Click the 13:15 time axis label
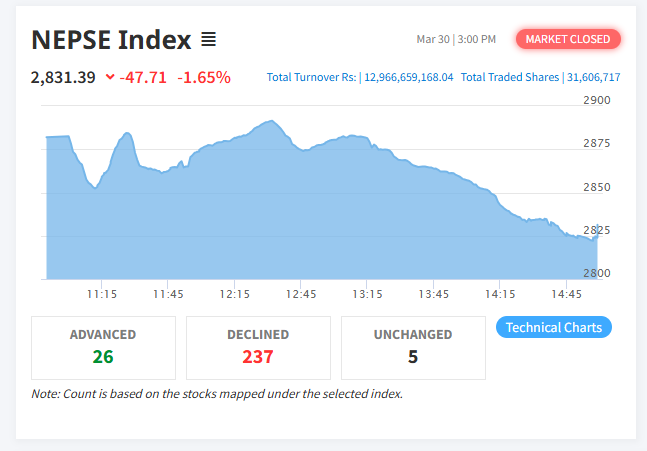647x451 pixels. tap(368, 294)
